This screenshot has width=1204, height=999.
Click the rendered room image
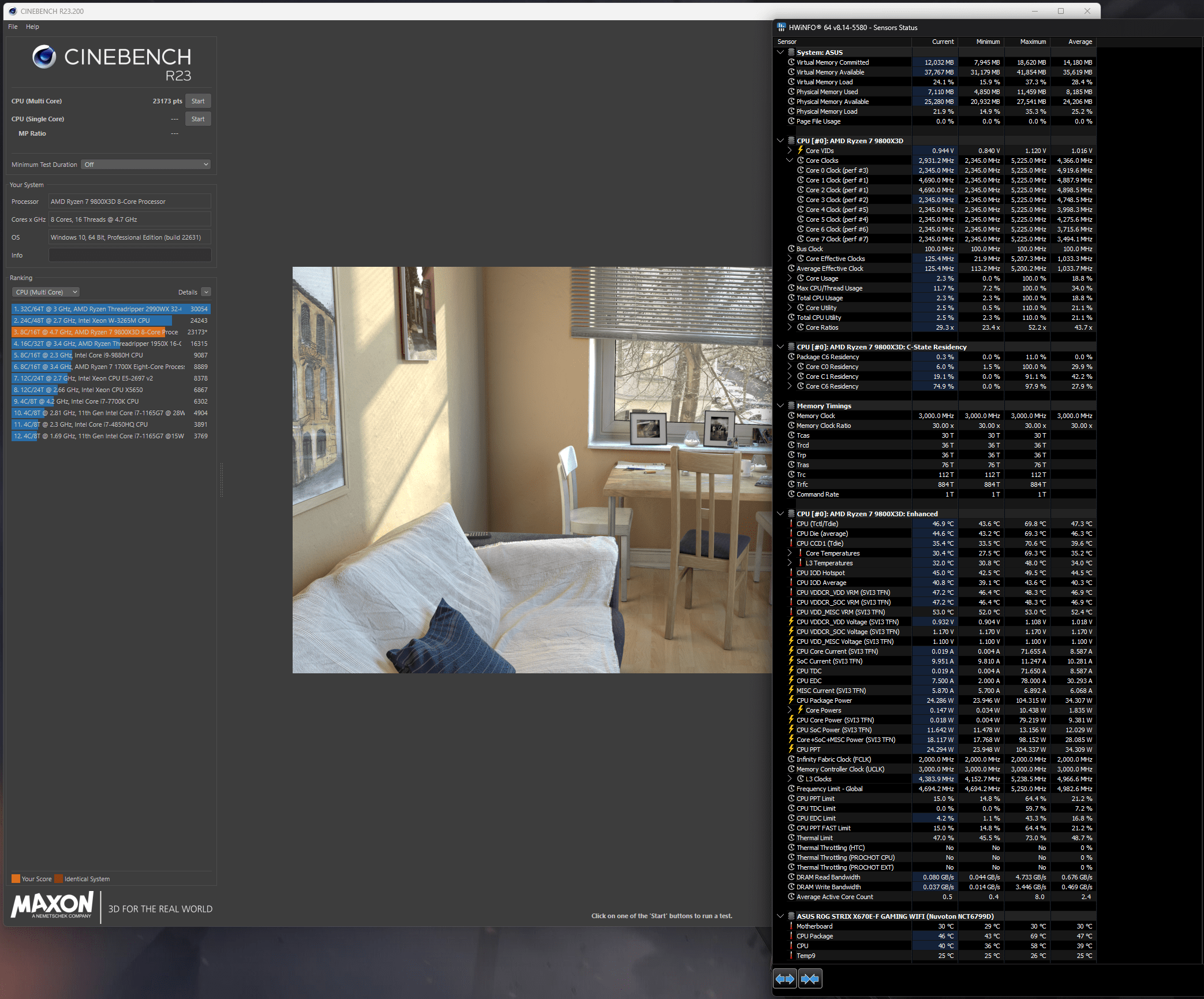(x=532, y=469)
